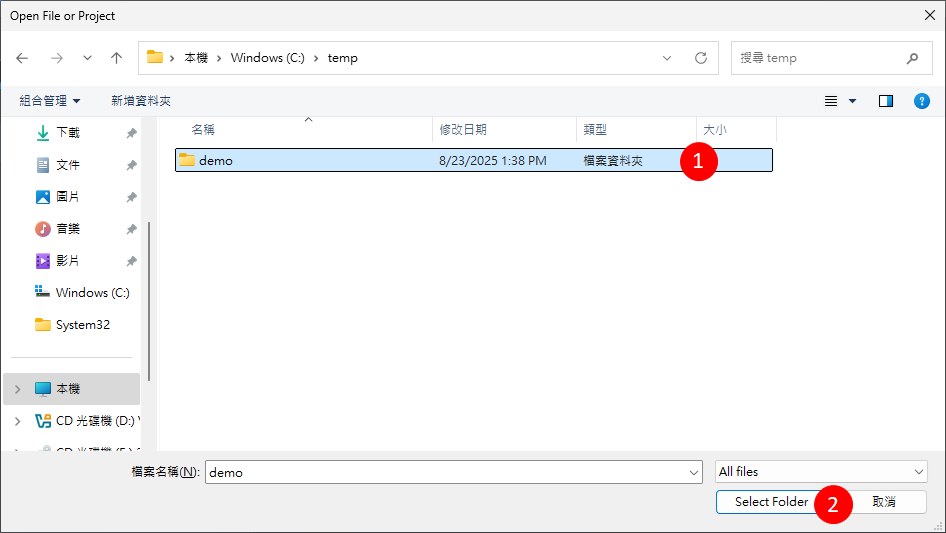Open 文件 in the sidebar
The image size is (946, 533).
[68, 165]
